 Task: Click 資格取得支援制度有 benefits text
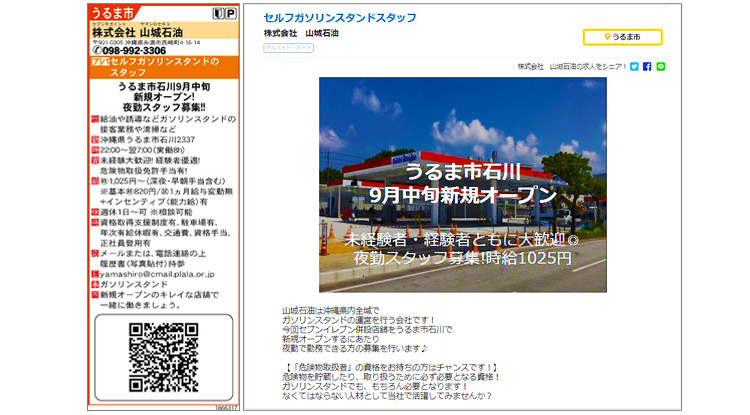(159, 222)
